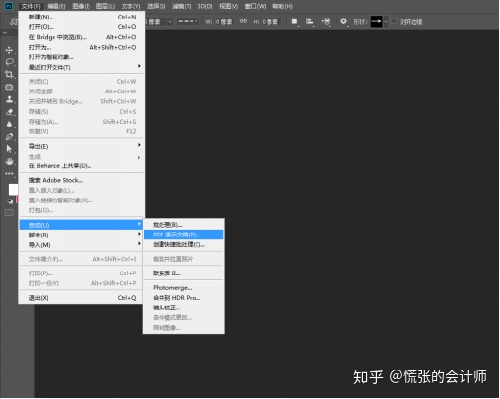Expand the 脚本(R) scripts submenu

click(x=82, y=235)
